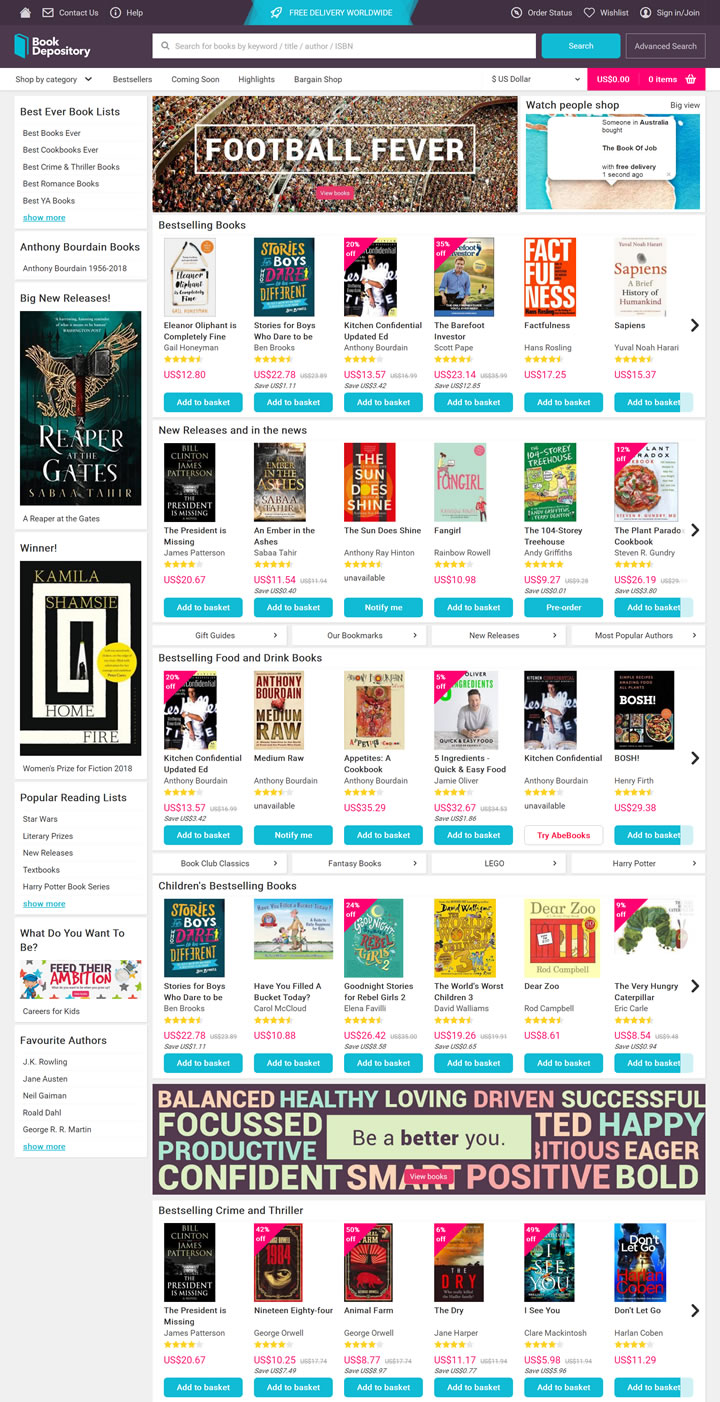720x1402 pixels.
Task: Click the Help info icon
Action: point(115,12)
